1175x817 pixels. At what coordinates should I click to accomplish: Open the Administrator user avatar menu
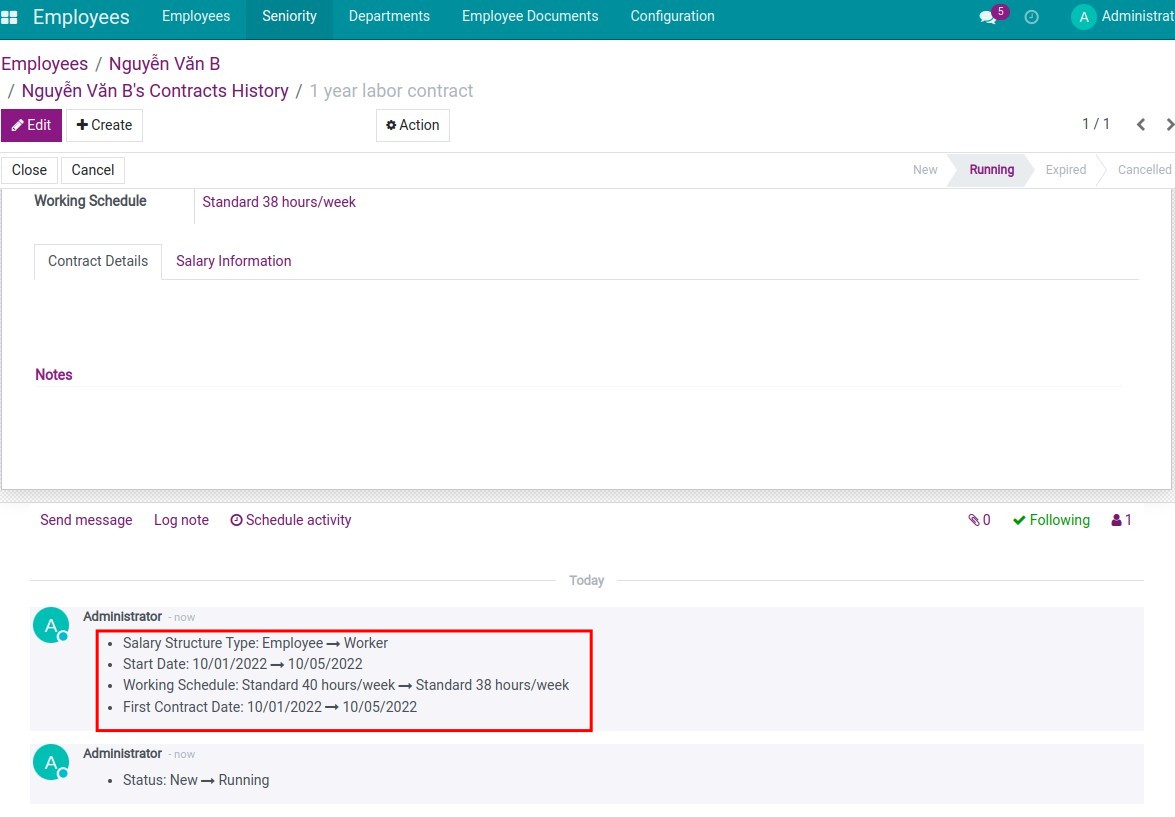click(x=1083, y=17)
